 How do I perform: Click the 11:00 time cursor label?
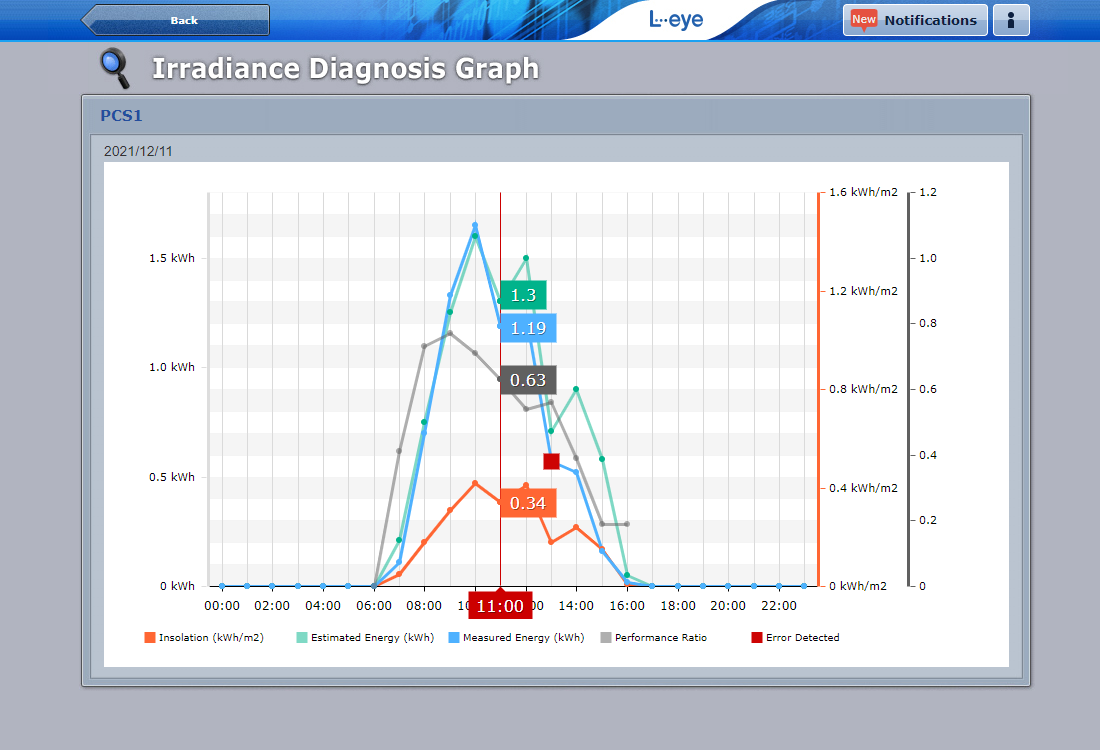pos(500,605)
